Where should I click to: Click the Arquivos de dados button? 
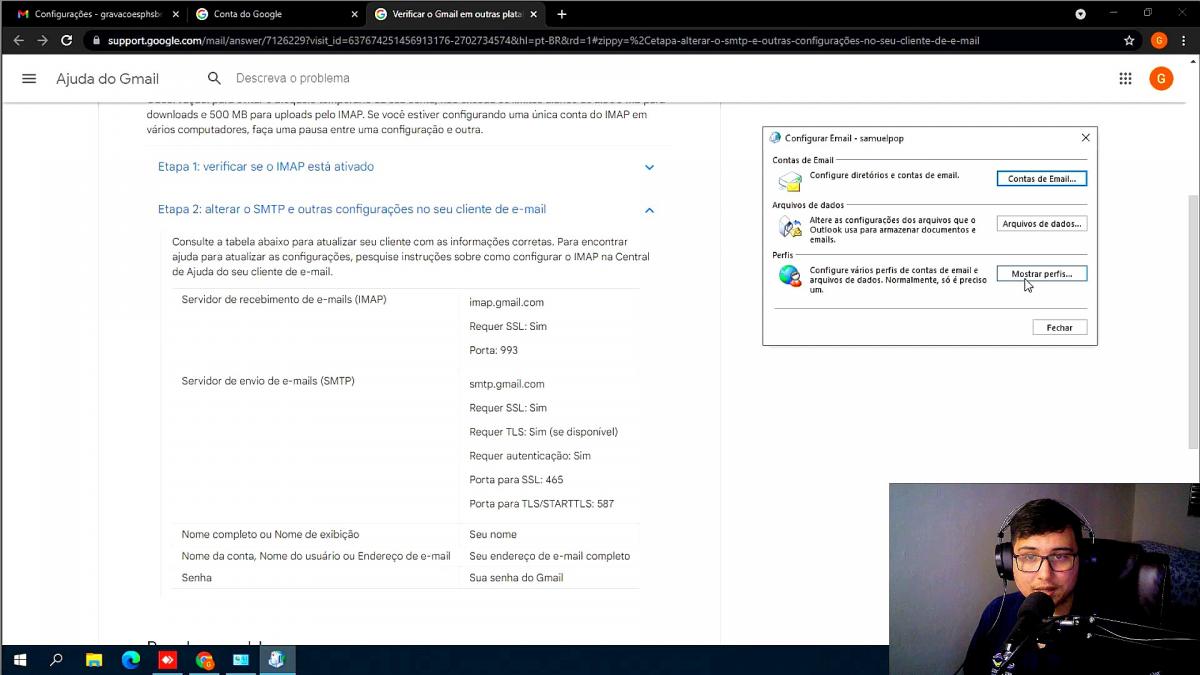click(x=1042, y=224)
